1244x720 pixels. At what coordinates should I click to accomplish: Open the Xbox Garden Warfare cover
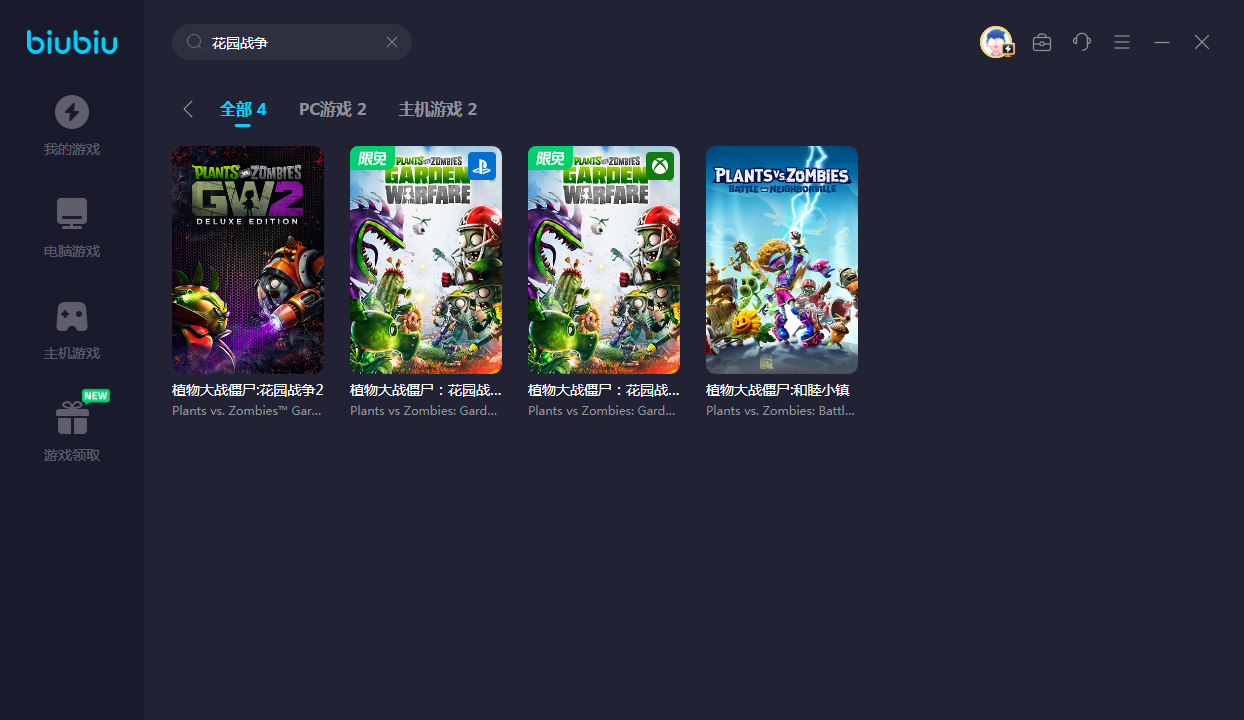coord(604,260)
